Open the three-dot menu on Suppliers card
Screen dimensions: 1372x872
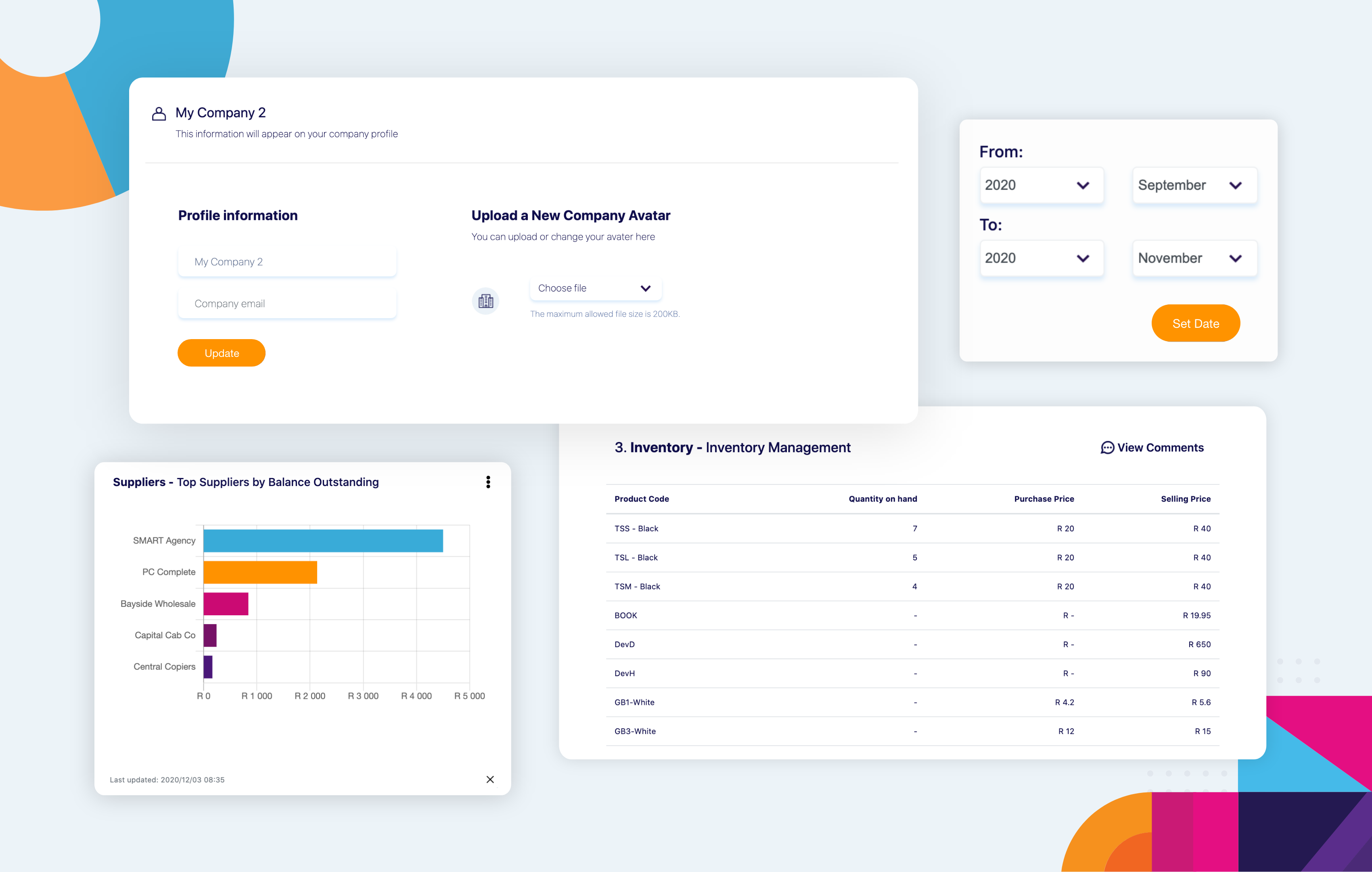coord(488,482)
